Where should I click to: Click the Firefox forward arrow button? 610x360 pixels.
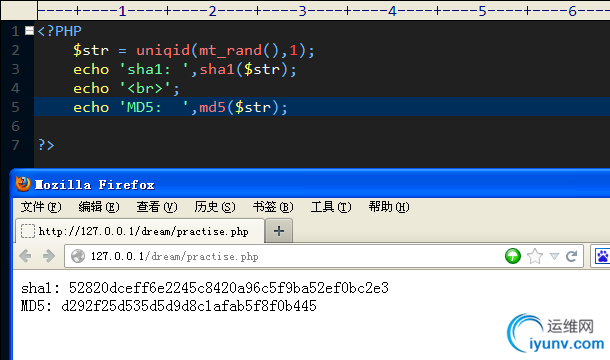coord(49,256)
